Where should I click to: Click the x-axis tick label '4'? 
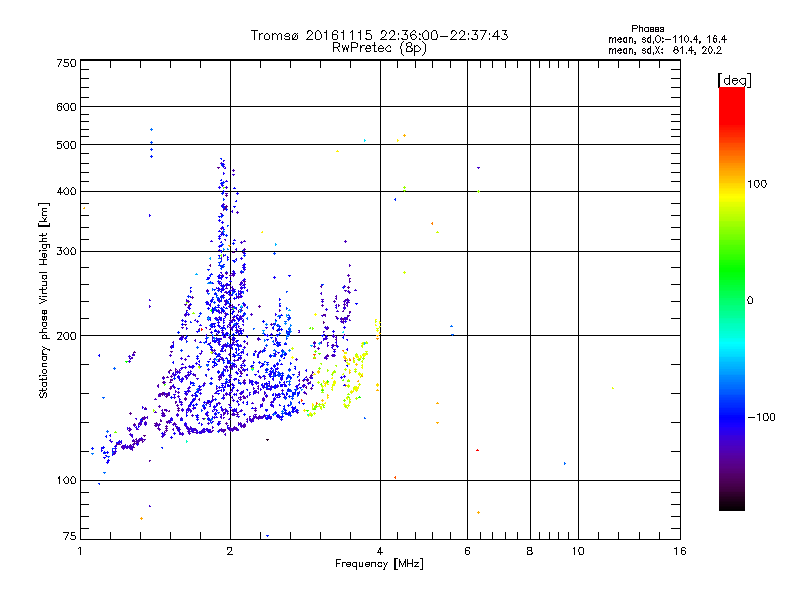click(380, 551)
